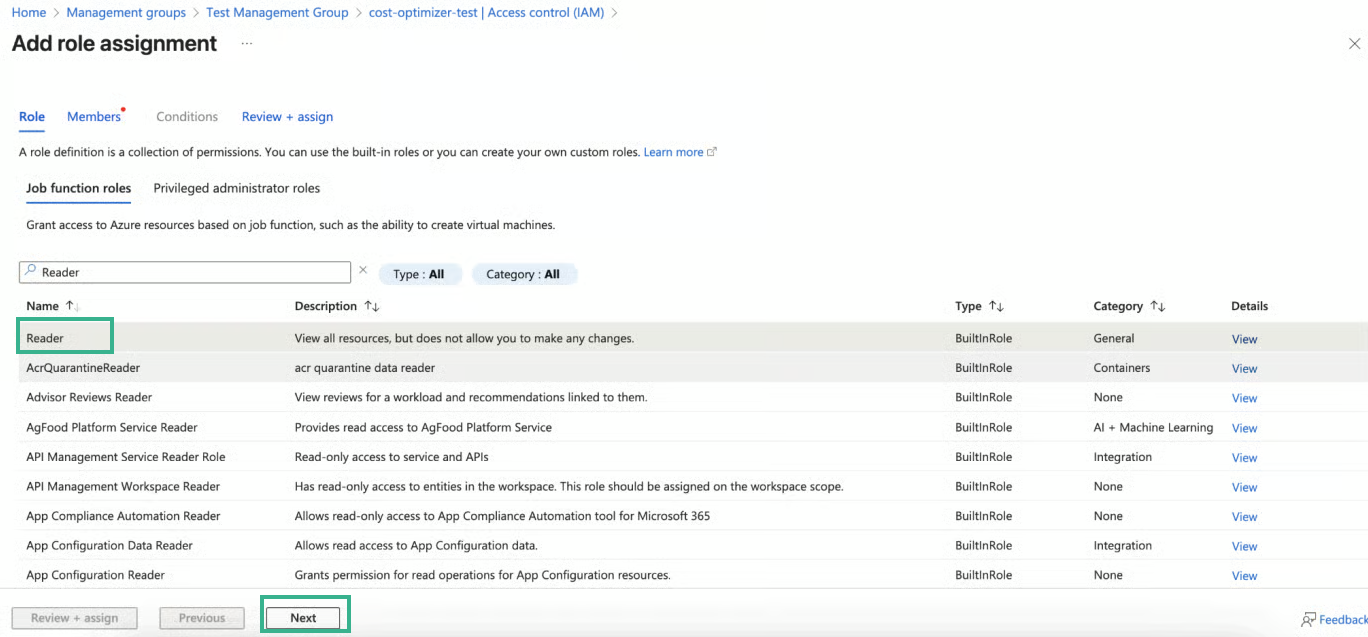Open the Category : All filter

[x=522, y=274]
